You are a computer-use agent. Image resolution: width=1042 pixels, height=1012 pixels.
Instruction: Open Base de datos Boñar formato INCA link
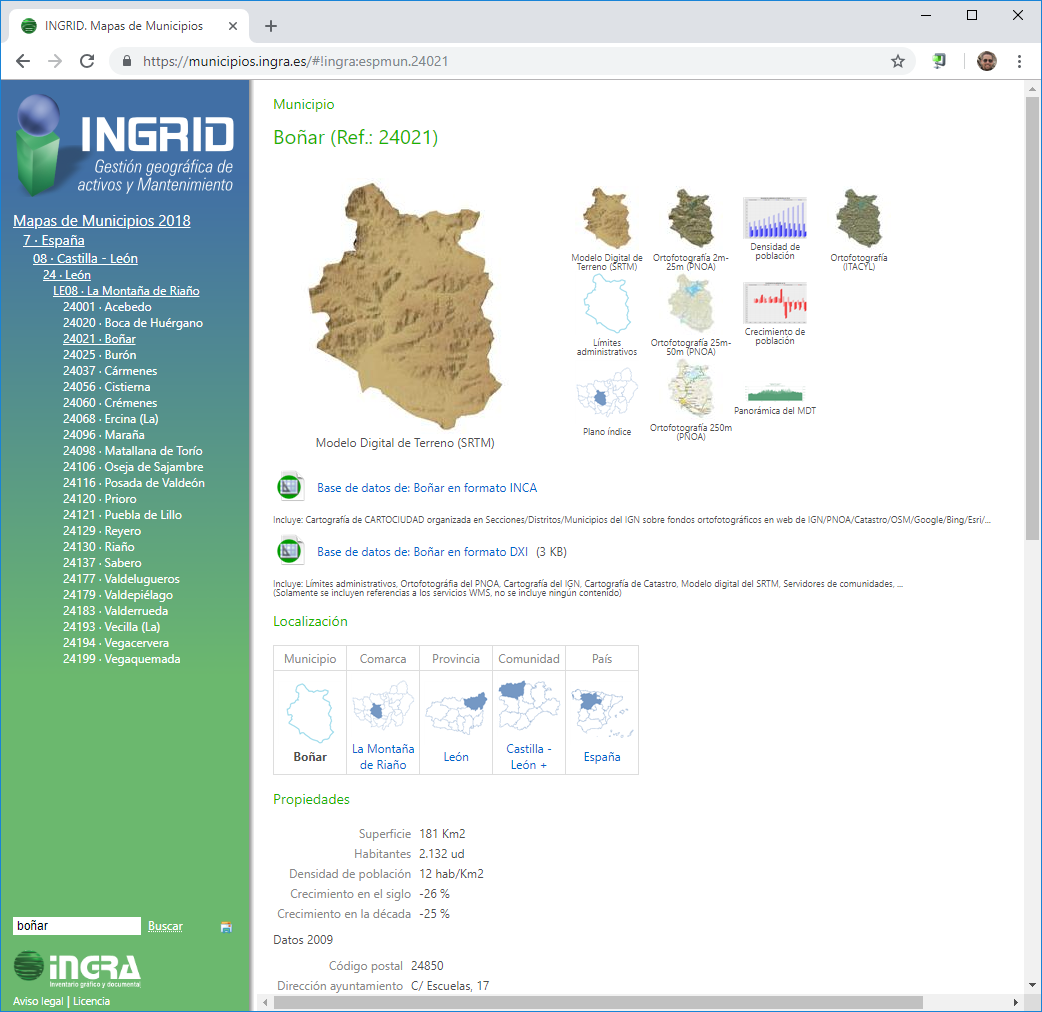(x=426, y=488)
